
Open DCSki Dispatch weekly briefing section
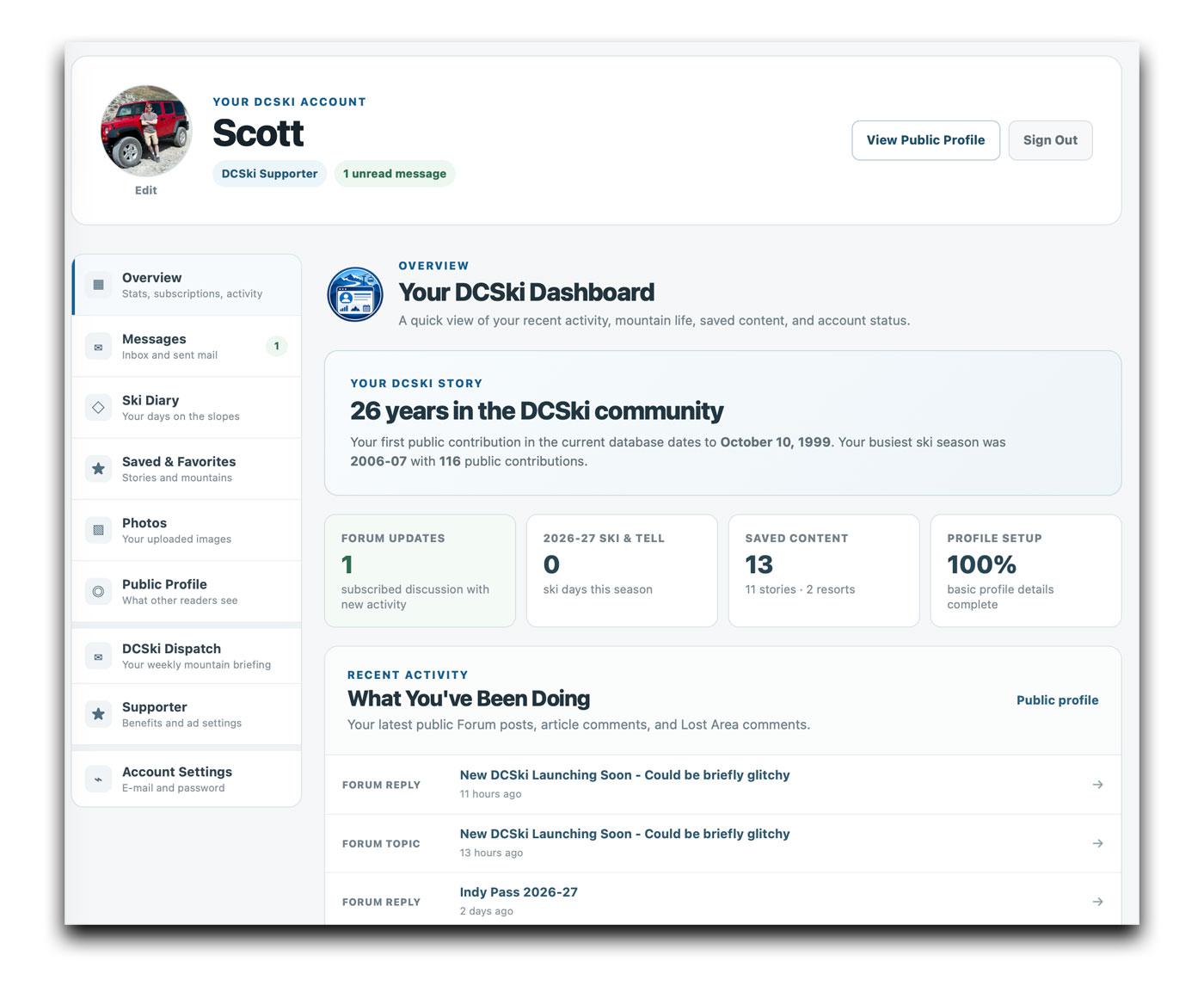187,656
